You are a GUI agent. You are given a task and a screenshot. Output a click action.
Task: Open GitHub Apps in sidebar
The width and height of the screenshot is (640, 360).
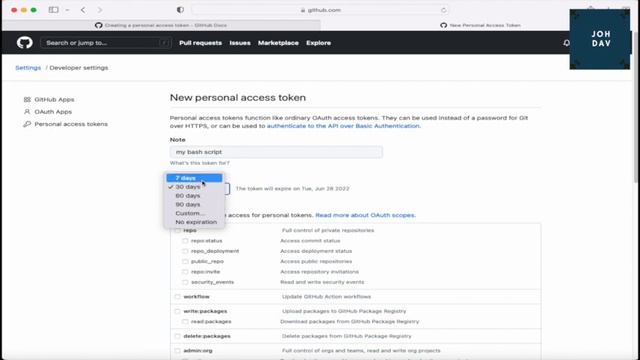pyautogui.click(x=54, y=99)
